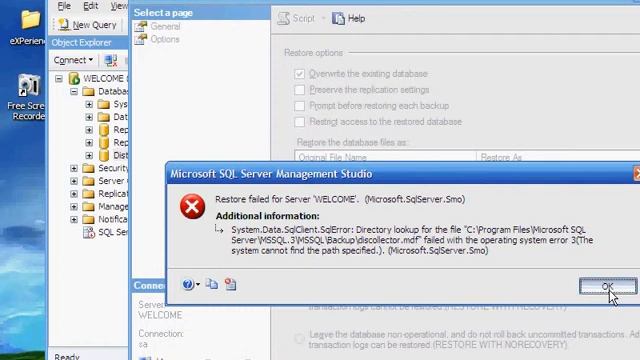
Task: Click the Script toolbar button
Action: 296,18
